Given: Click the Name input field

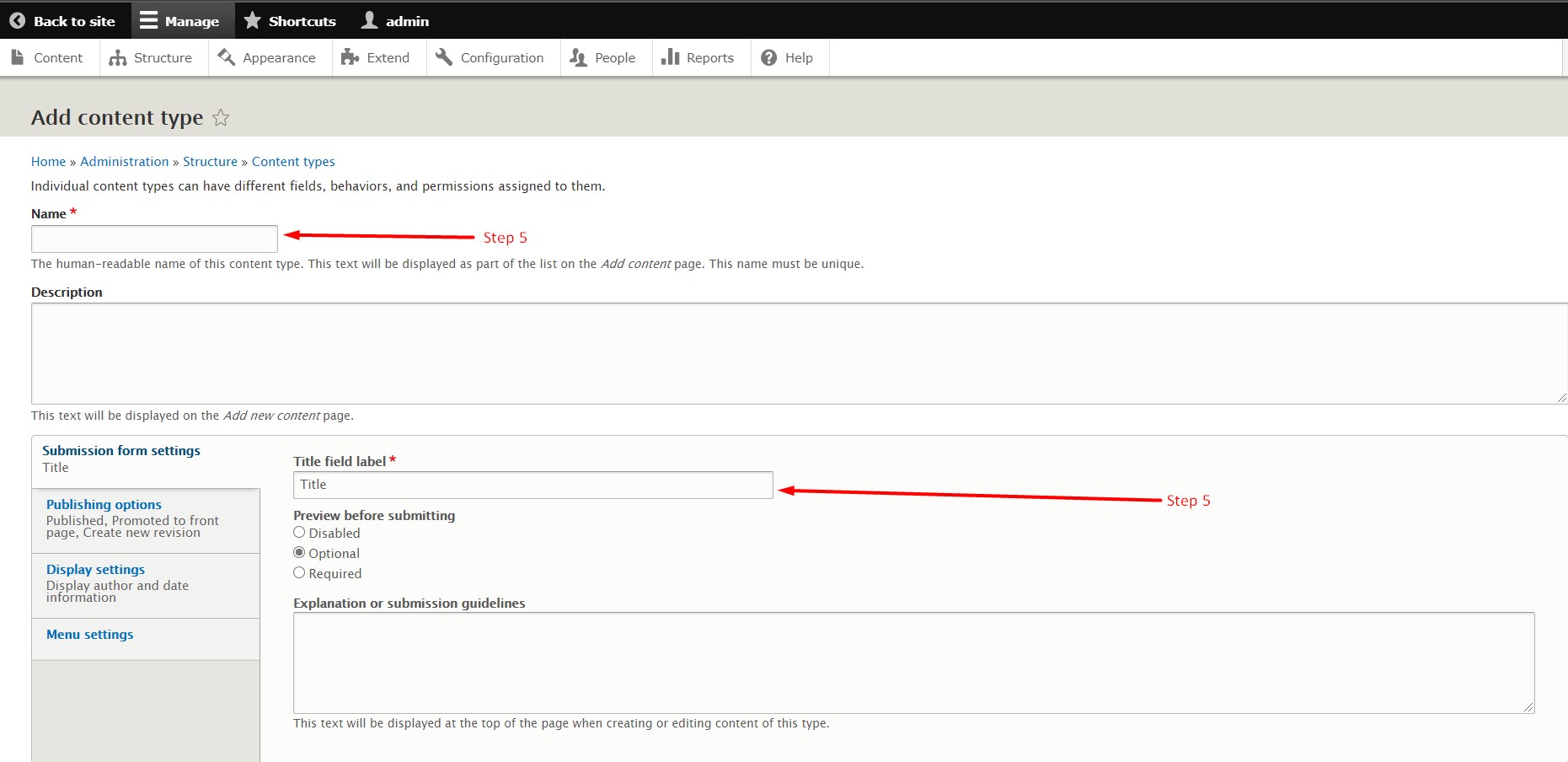Looking at the screenshot, I should (154, 239).
